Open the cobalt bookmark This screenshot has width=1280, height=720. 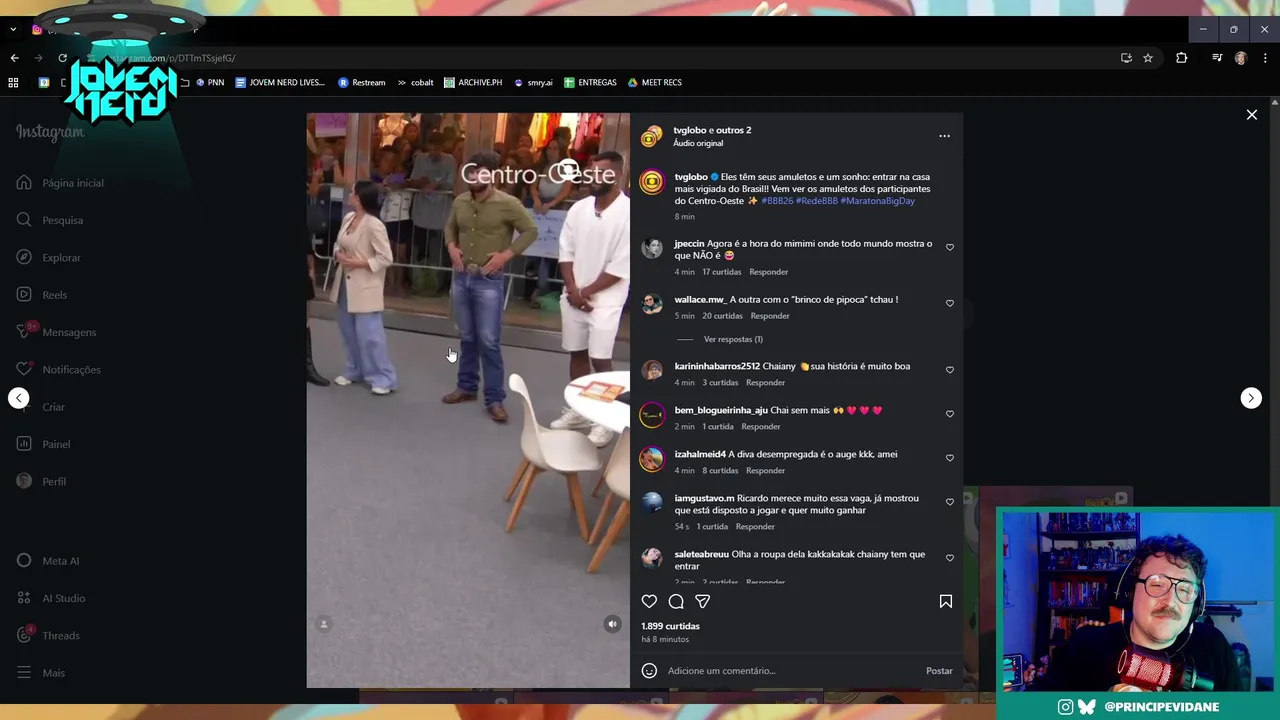[x=415, y=83]
